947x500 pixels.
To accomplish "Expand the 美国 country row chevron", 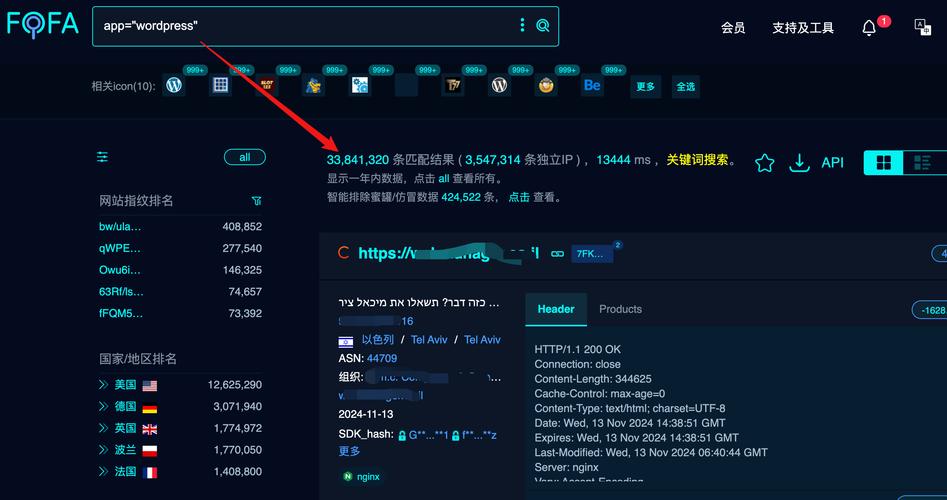I will [x=103, y=385].
